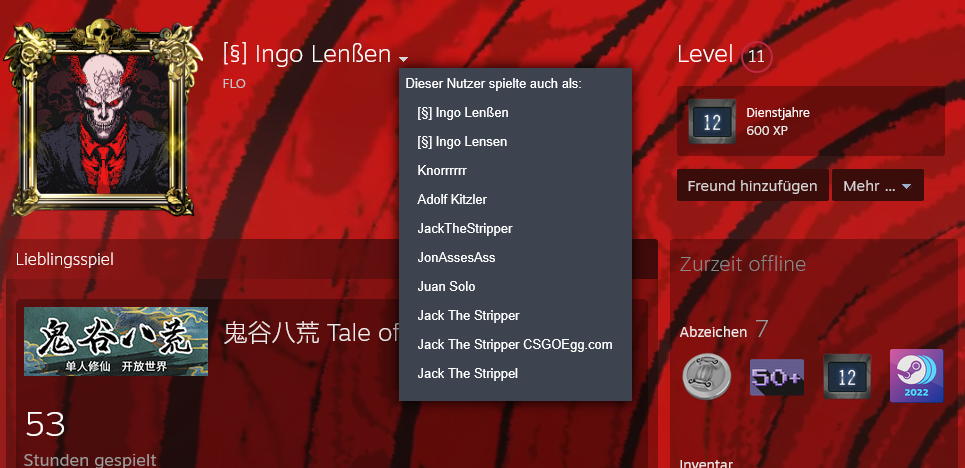Viewport: 965px width, 468px height.
Task: Open the silver coin badge icon
Action: point(707,376)
